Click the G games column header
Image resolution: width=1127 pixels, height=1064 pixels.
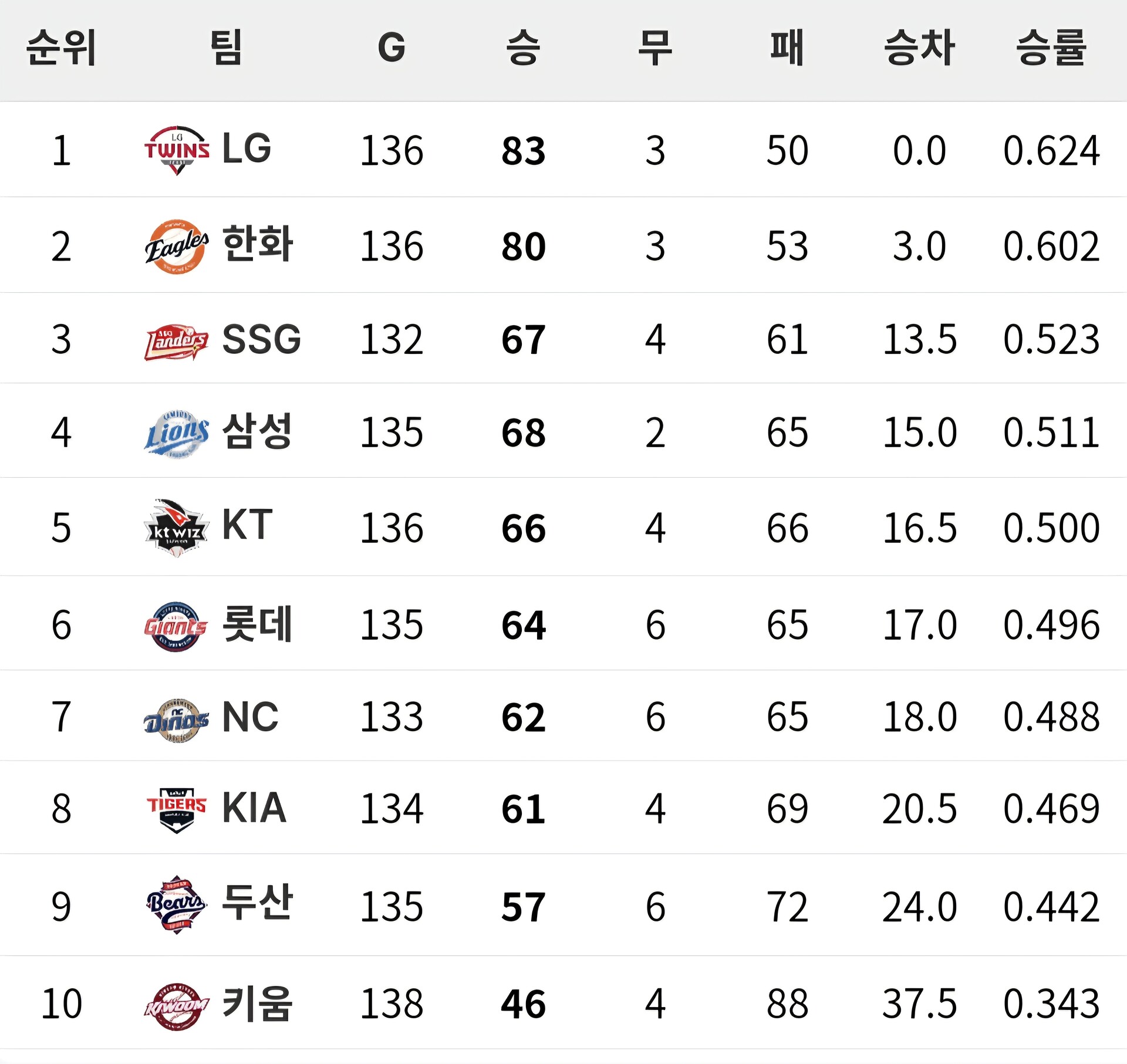tap(392, 48)
